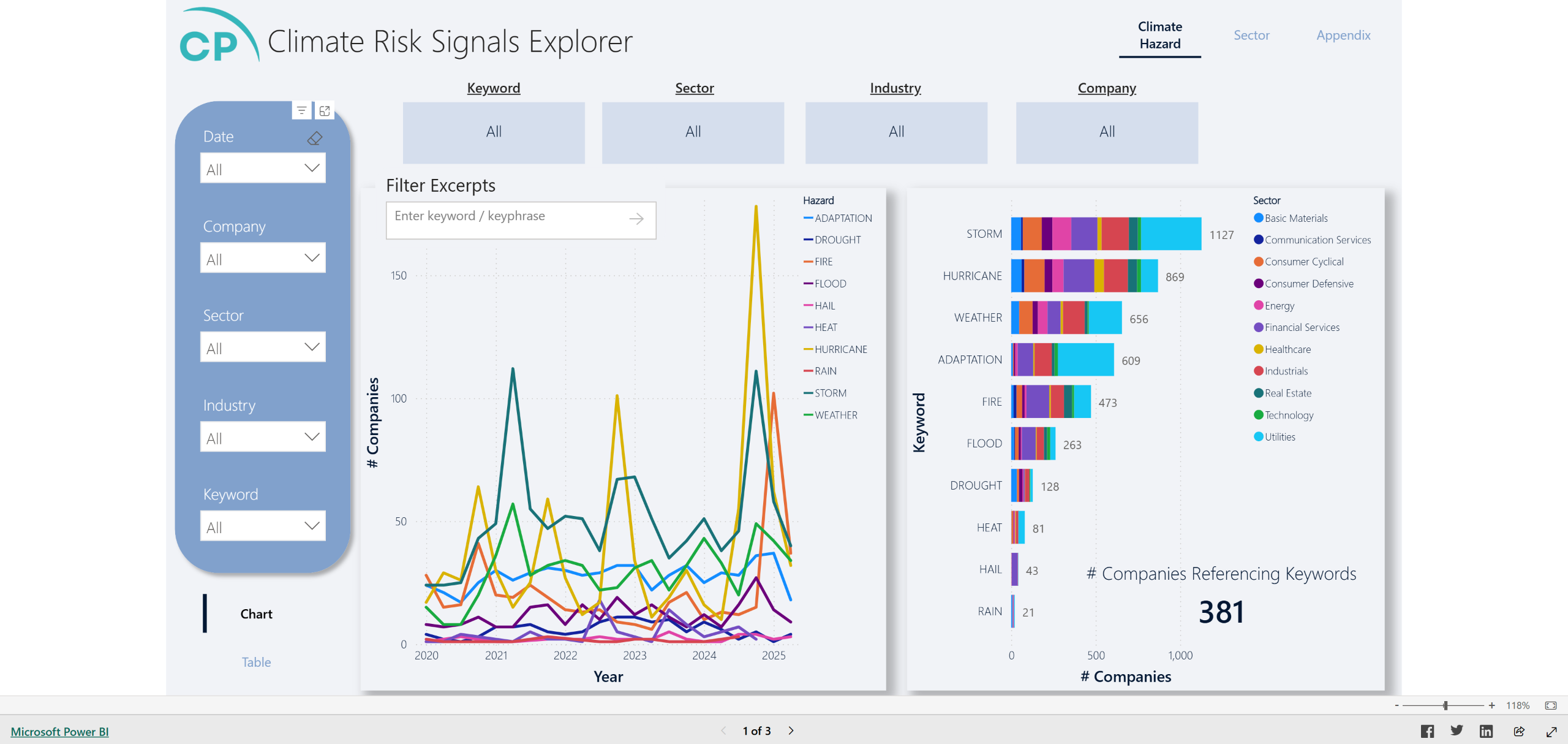Share report on LinkedIn
1568x744 pixels.
(1486, 731)
